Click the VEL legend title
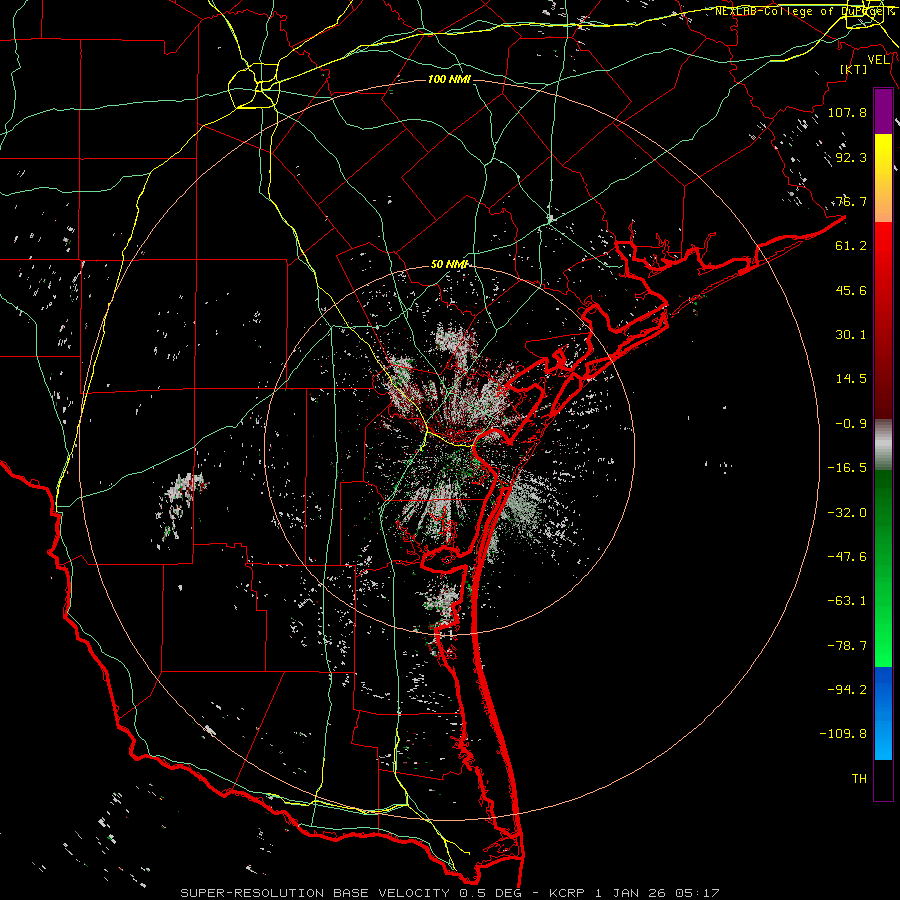The height and width of the screenshot is (900, 900). click(x=879, y=60)
